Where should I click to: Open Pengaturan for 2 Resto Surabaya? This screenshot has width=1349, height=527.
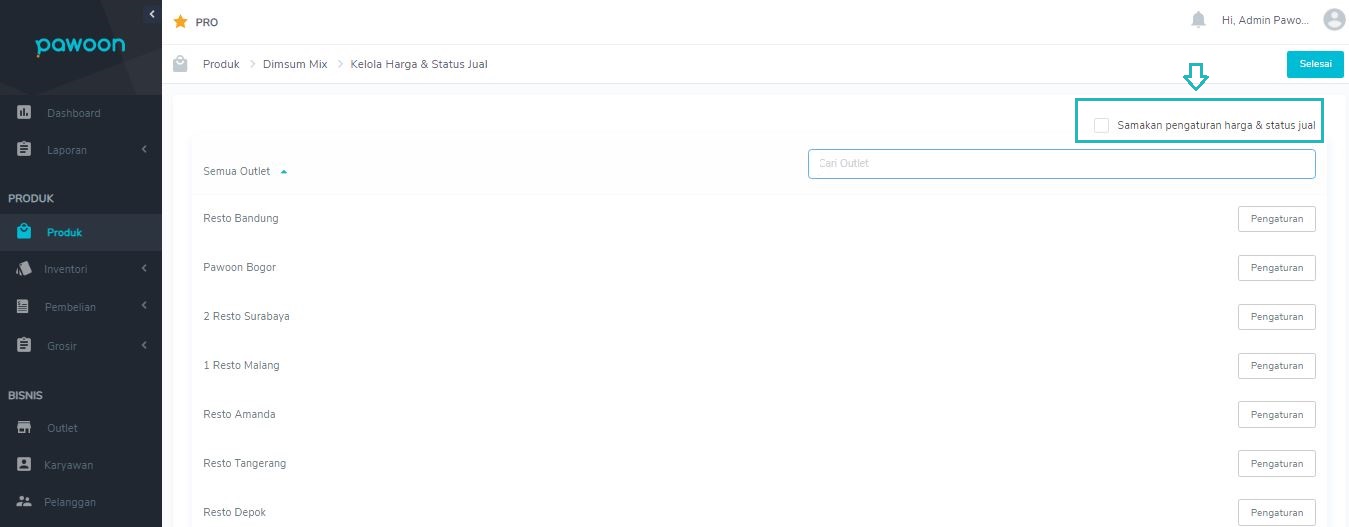[x=1276, y=317]
